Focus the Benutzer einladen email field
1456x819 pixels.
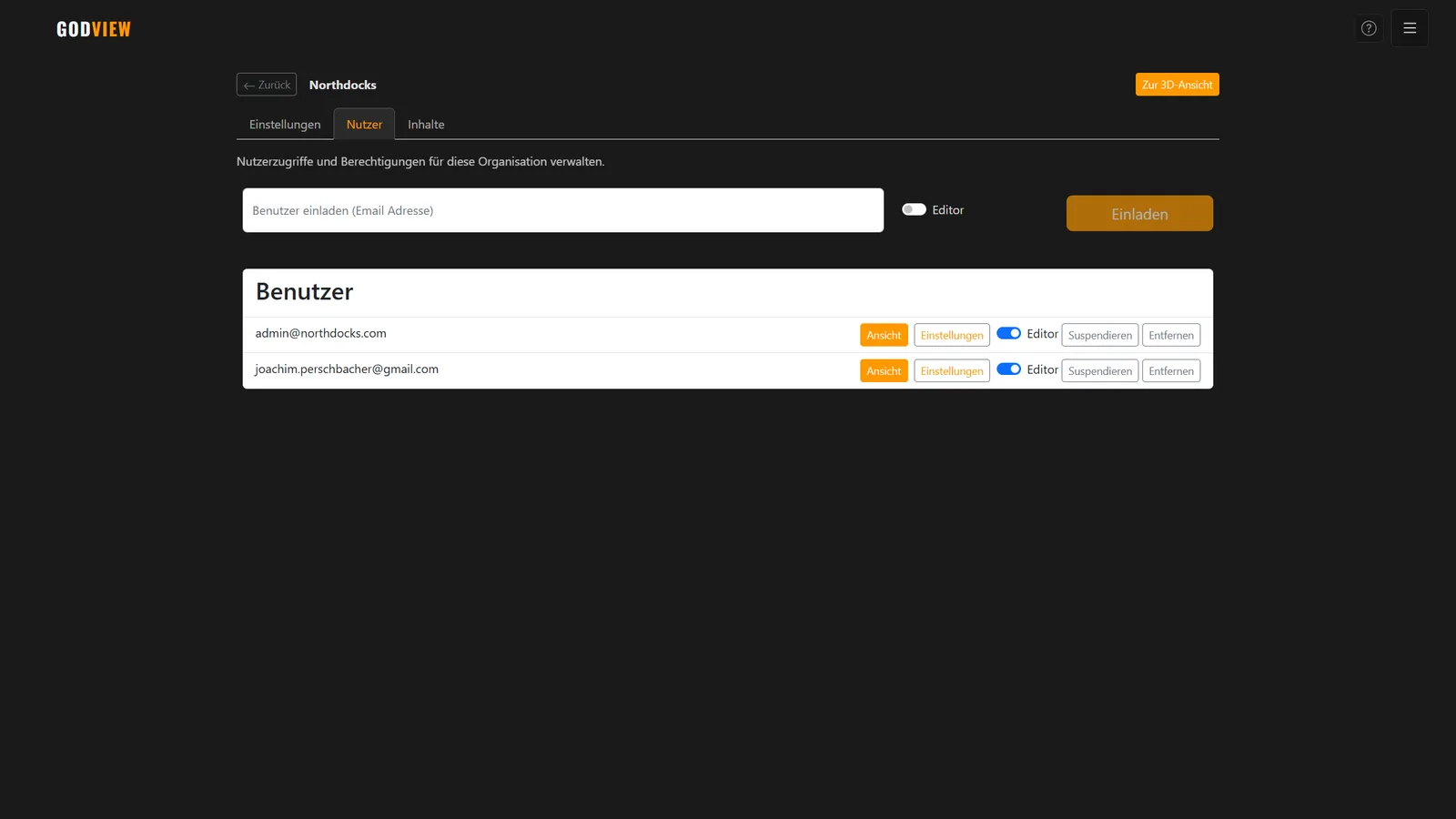tap(562, 210)
